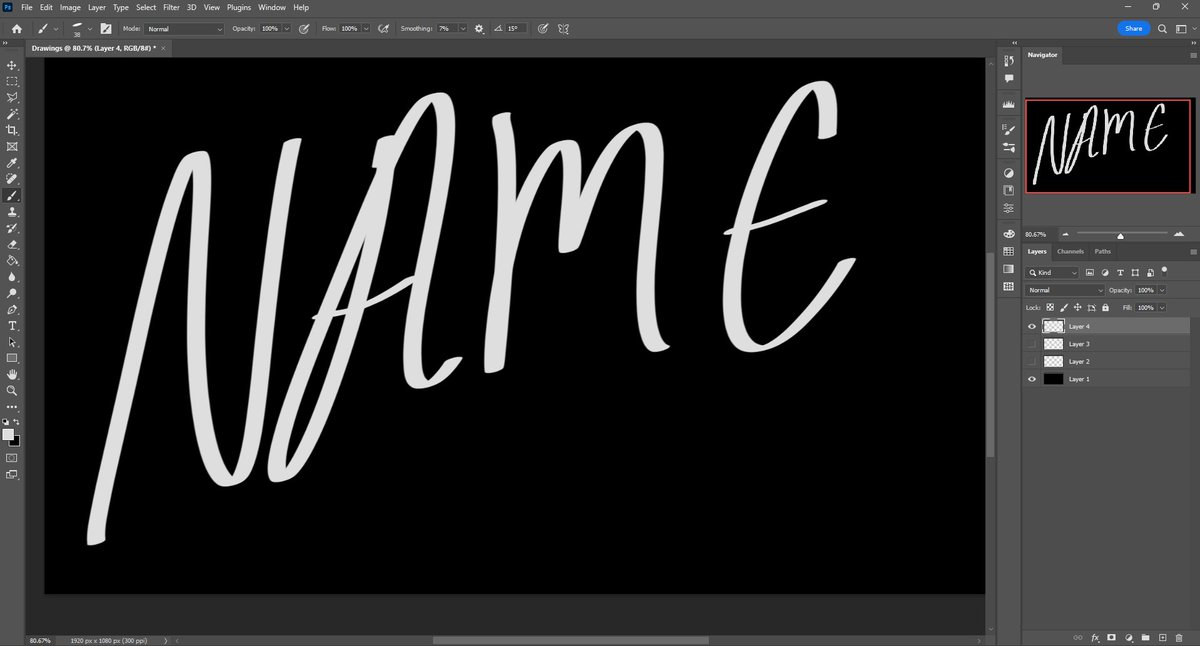Image resolution: width=1200 pixels, height=646 pixels.
Task: Switch to the Channels tab
Action: (x=1070, y=252)
